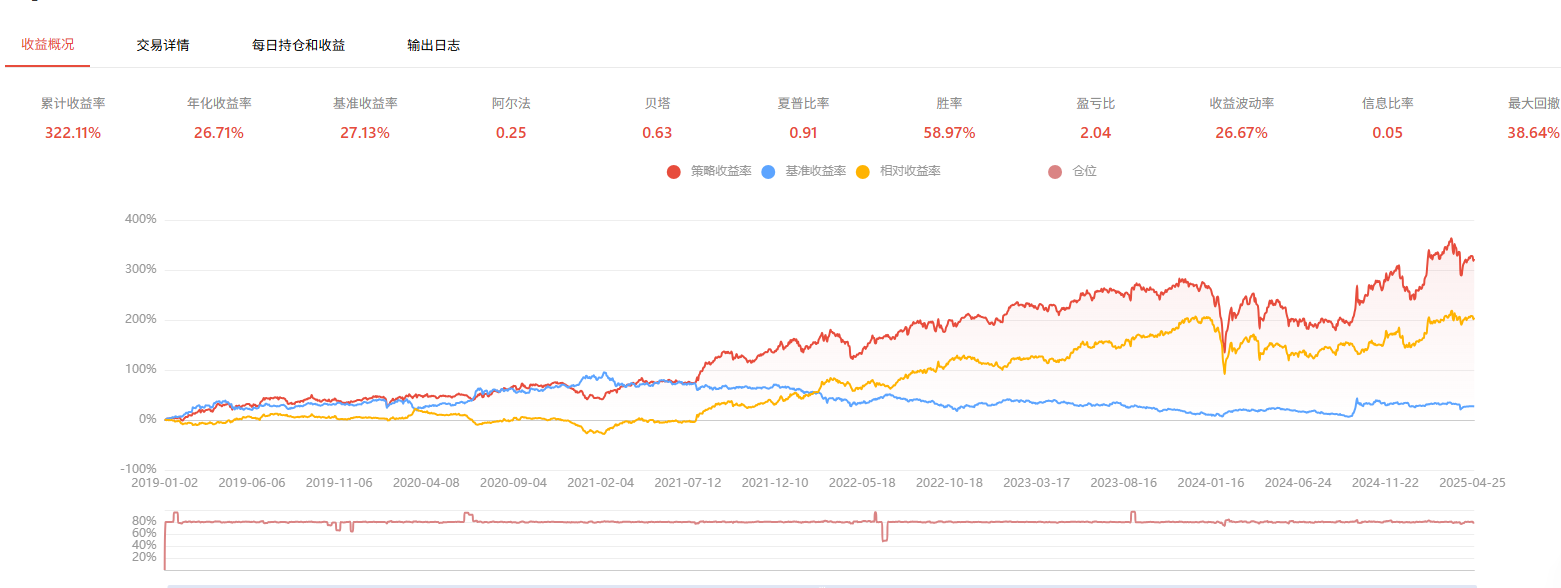Click the 阿尔法 metric value 0.25

[511, 133]
